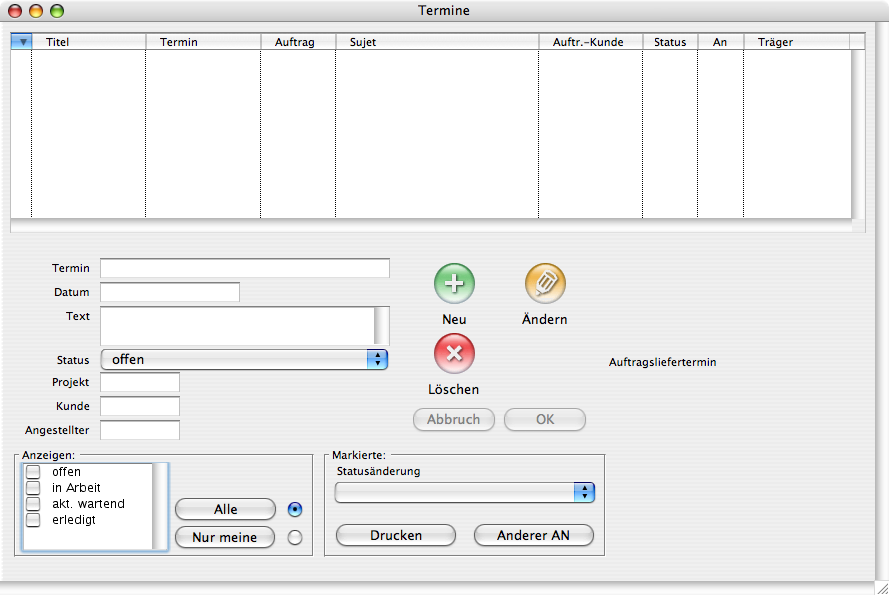
Task: Click the Anderer AN button
Action: pyautogui.click(x=533, y=536)
